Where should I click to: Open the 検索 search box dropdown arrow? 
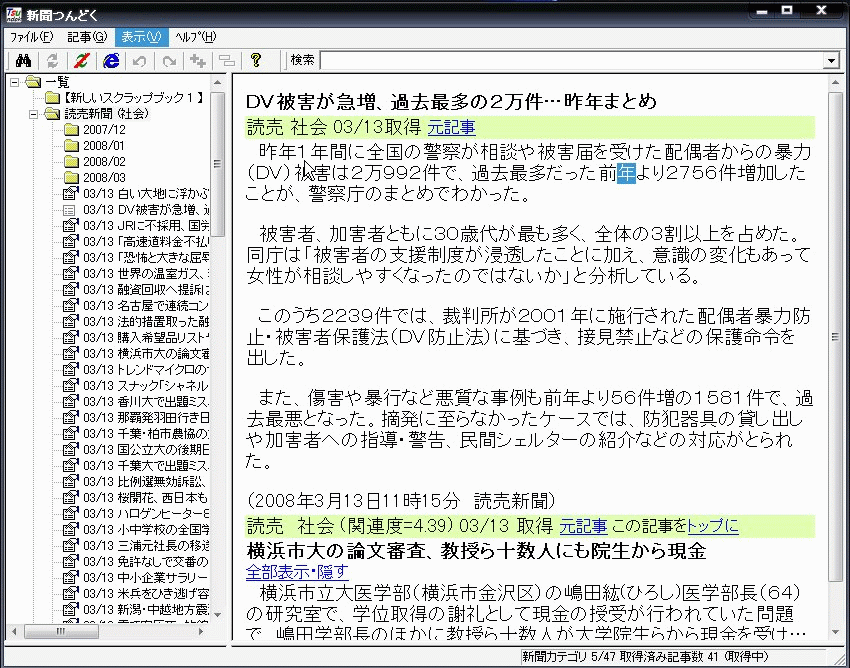coord(831,61)
